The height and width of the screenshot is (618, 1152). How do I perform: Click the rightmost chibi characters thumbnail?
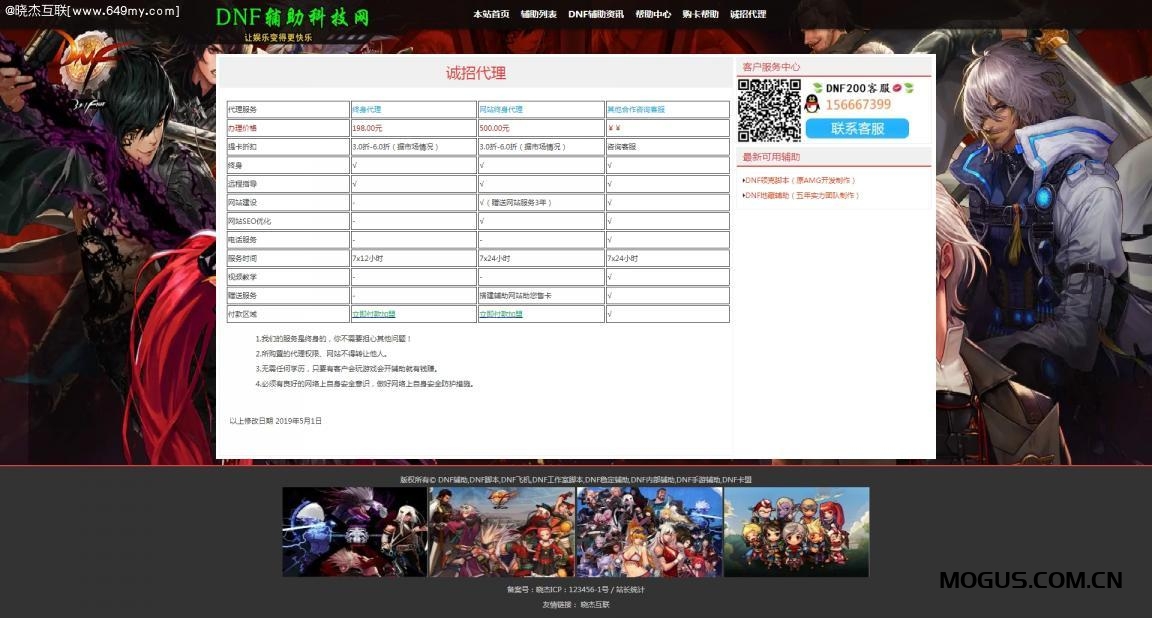coord(795,531)
